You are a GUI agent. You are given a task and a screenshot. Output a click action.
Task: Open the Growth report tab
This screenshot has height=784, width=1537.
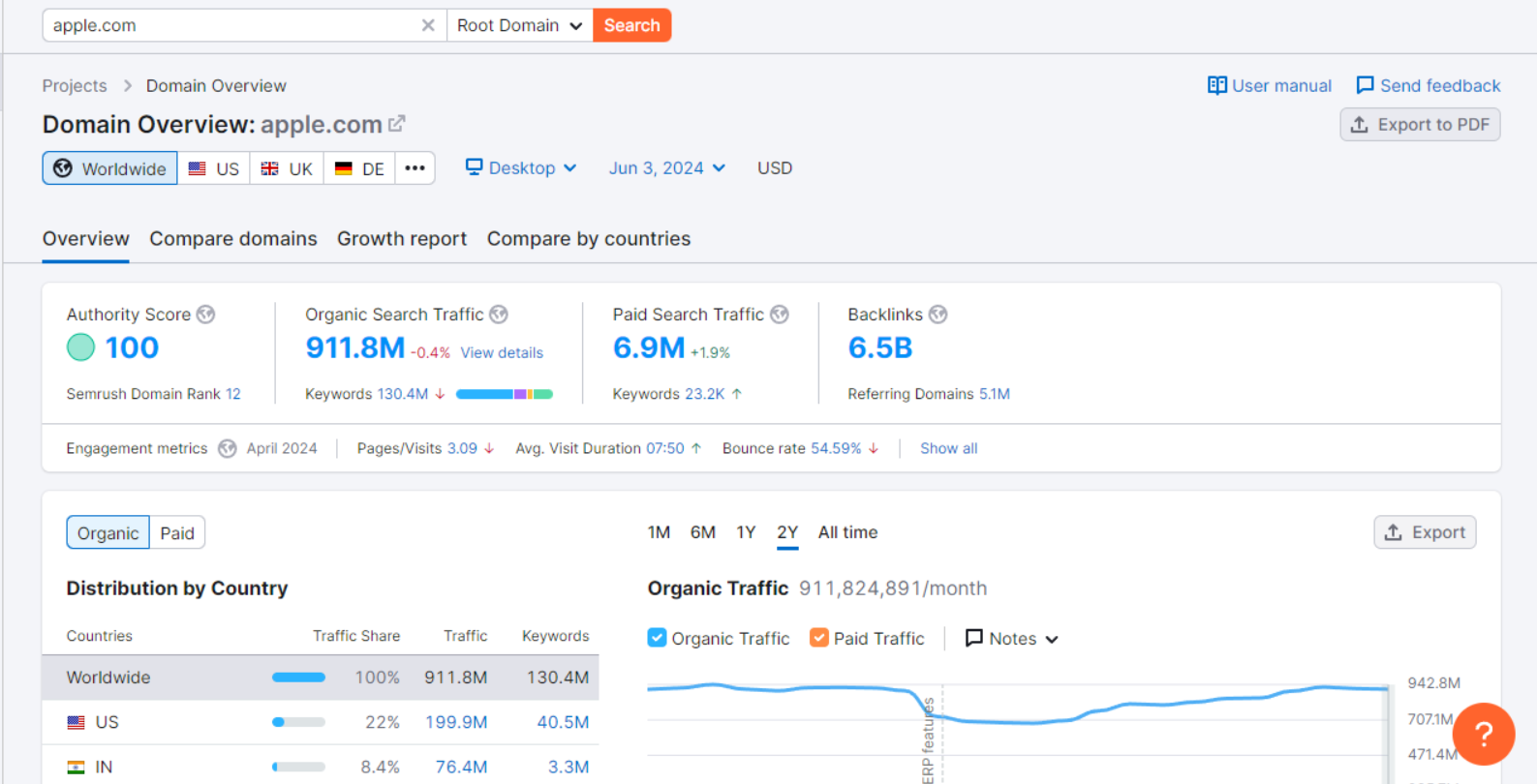pos(401,239)
